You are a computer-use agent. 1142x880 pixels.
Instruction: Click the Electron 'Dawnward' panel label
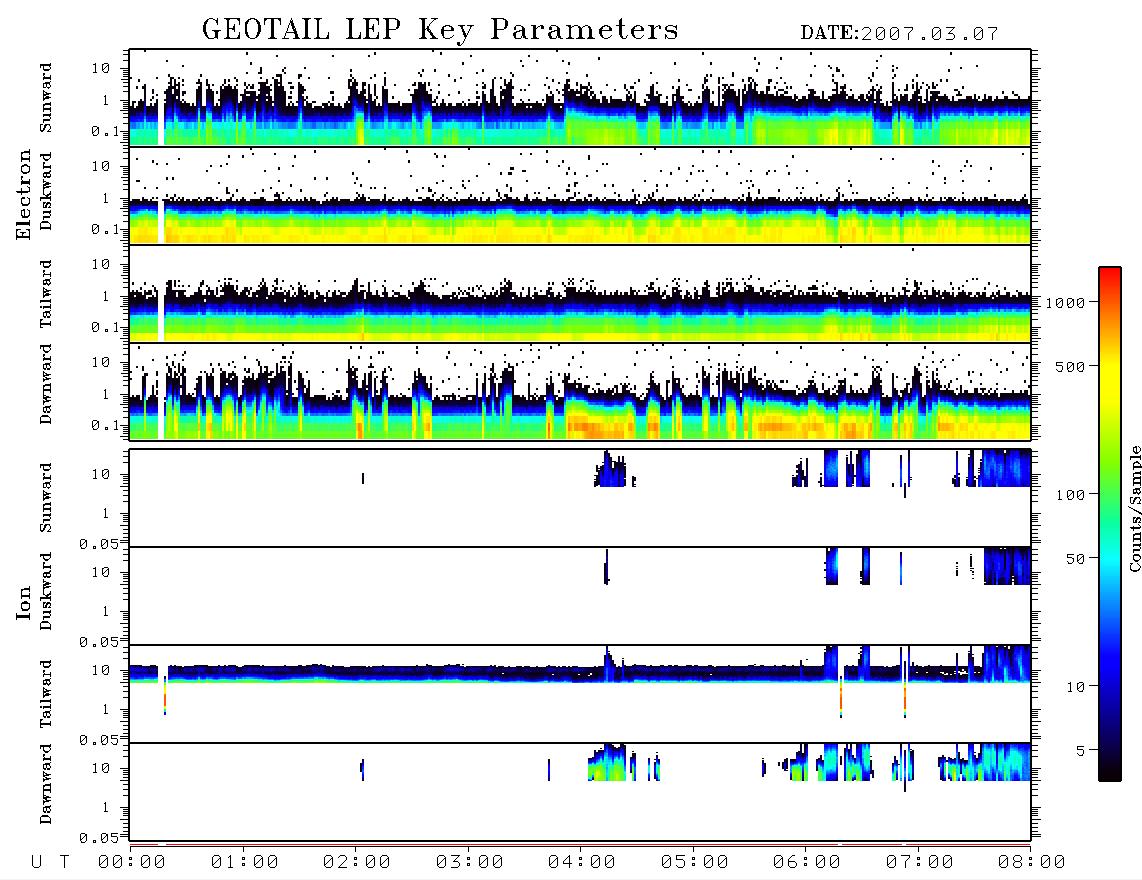pos(45,384)
